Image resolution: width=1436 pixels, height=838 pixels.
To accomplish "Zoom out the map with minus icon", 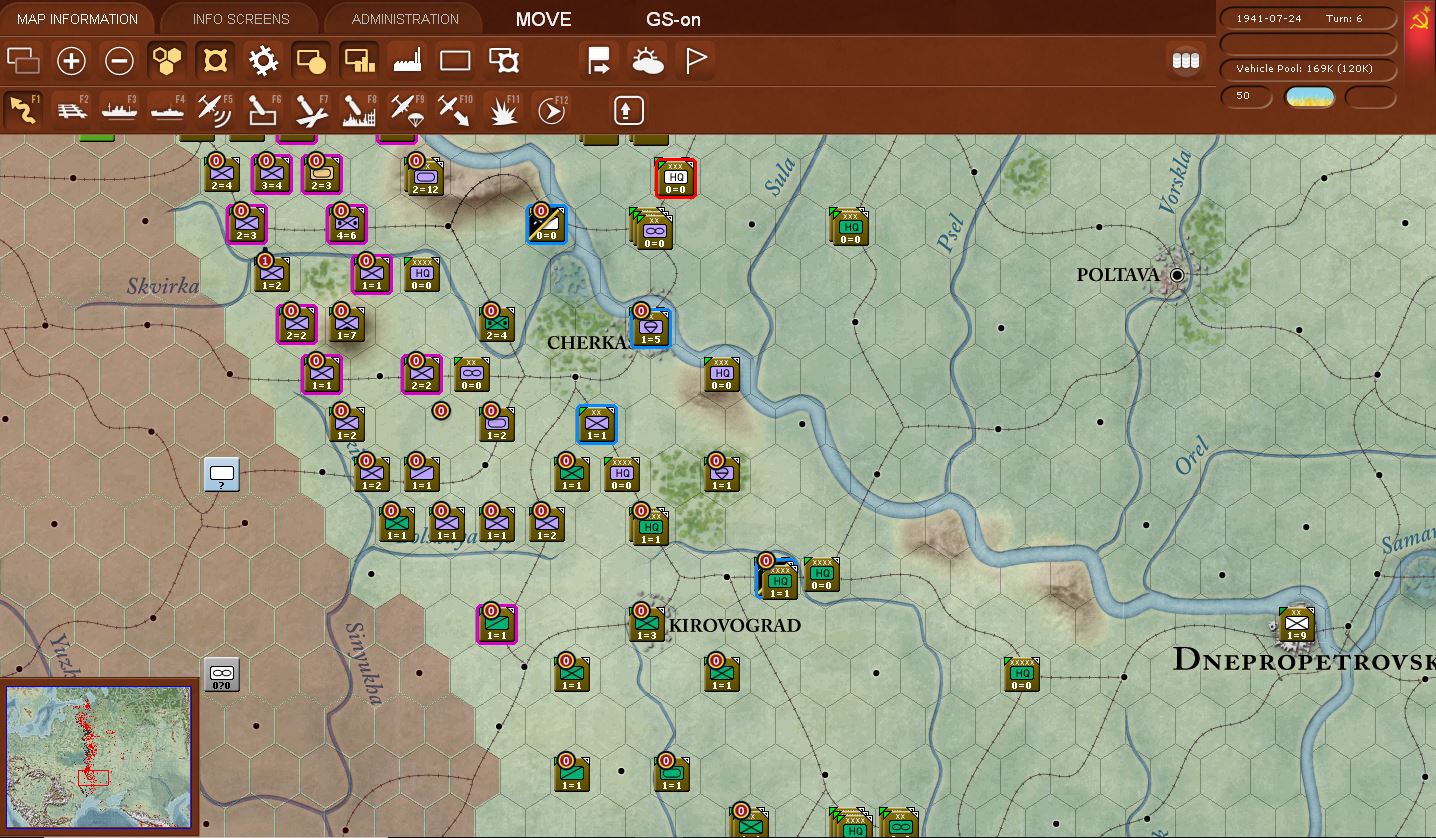I will point(119,61).
